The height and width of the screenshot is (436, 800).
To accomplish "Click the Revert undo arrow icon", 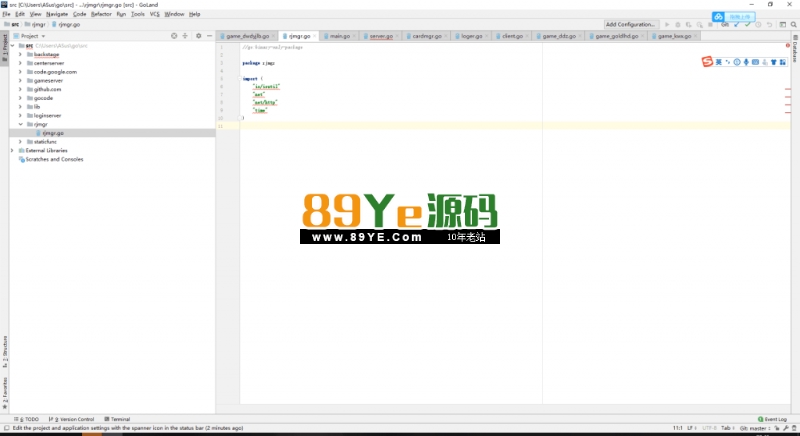I will (x=769, y=24).
